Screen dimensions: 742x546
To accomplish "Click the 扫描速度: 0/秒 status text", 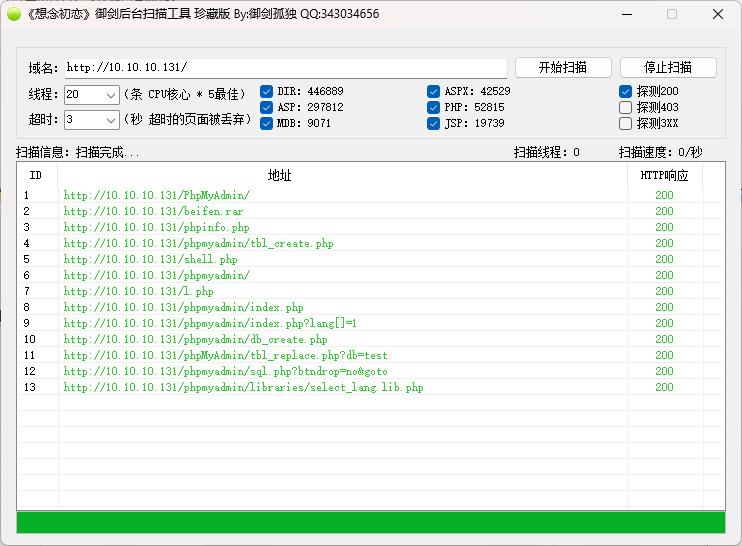I will coord(661,152).
